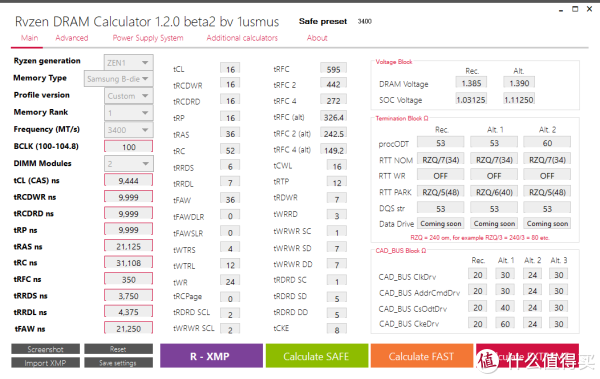Open the Ryzen generation dropdown
This screenshot has width=600, height=379.
click(x=129, y=62)
